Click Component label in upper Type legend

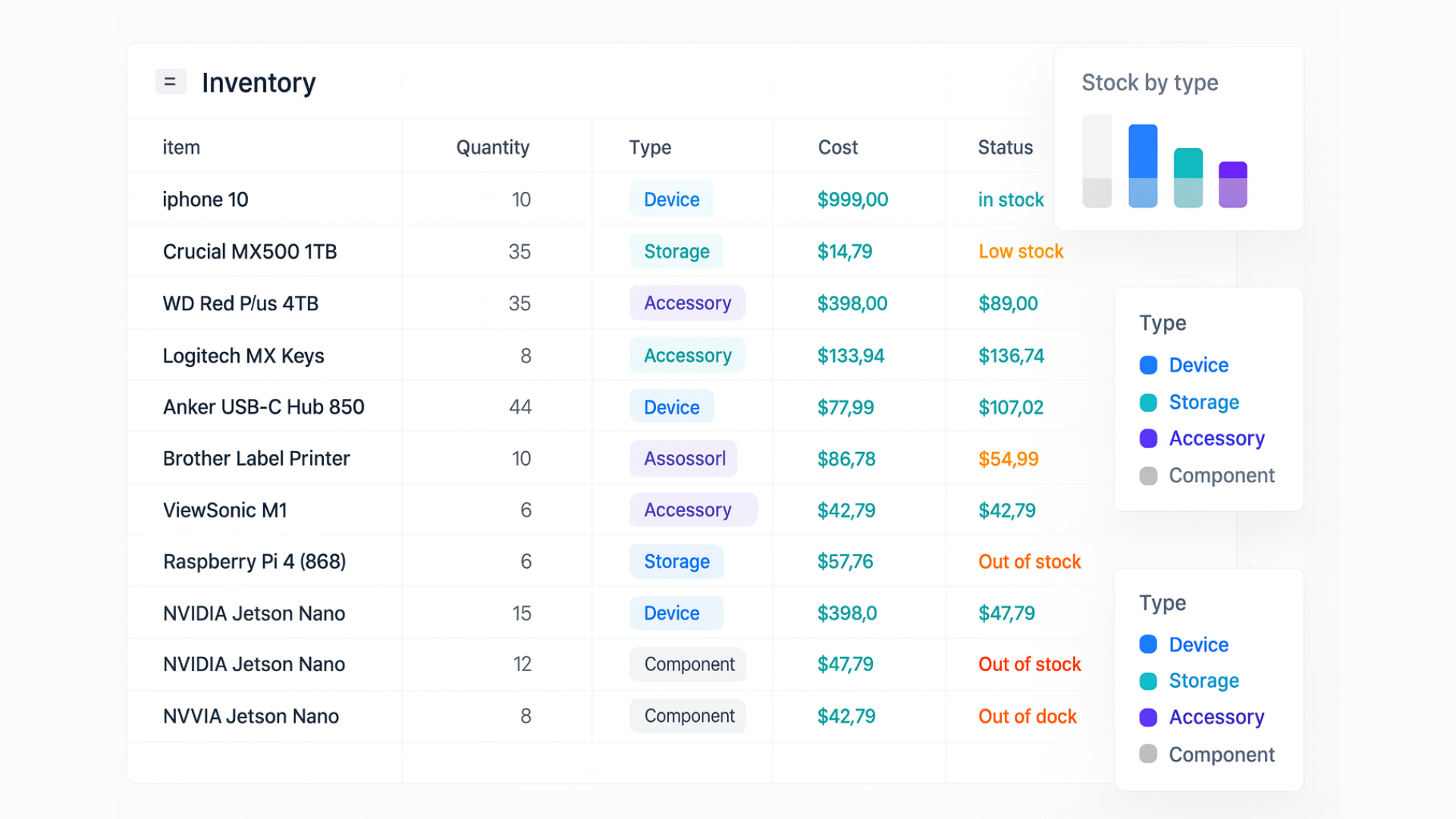tap(1221, 475)
